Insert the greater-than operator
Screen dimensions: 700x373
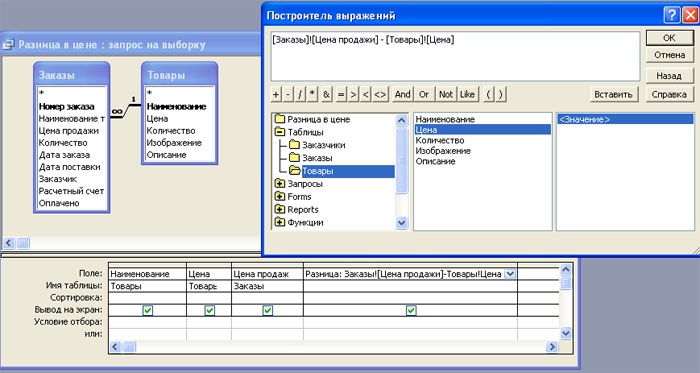(354, 94)
